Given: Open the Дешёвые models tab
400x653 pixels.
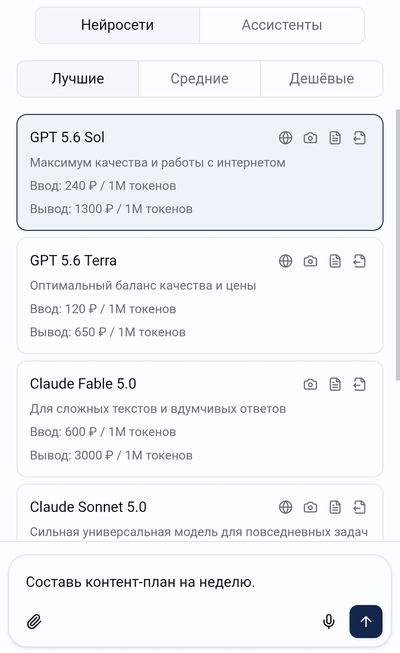Looking at the screenshot, I should click(322, 78).
